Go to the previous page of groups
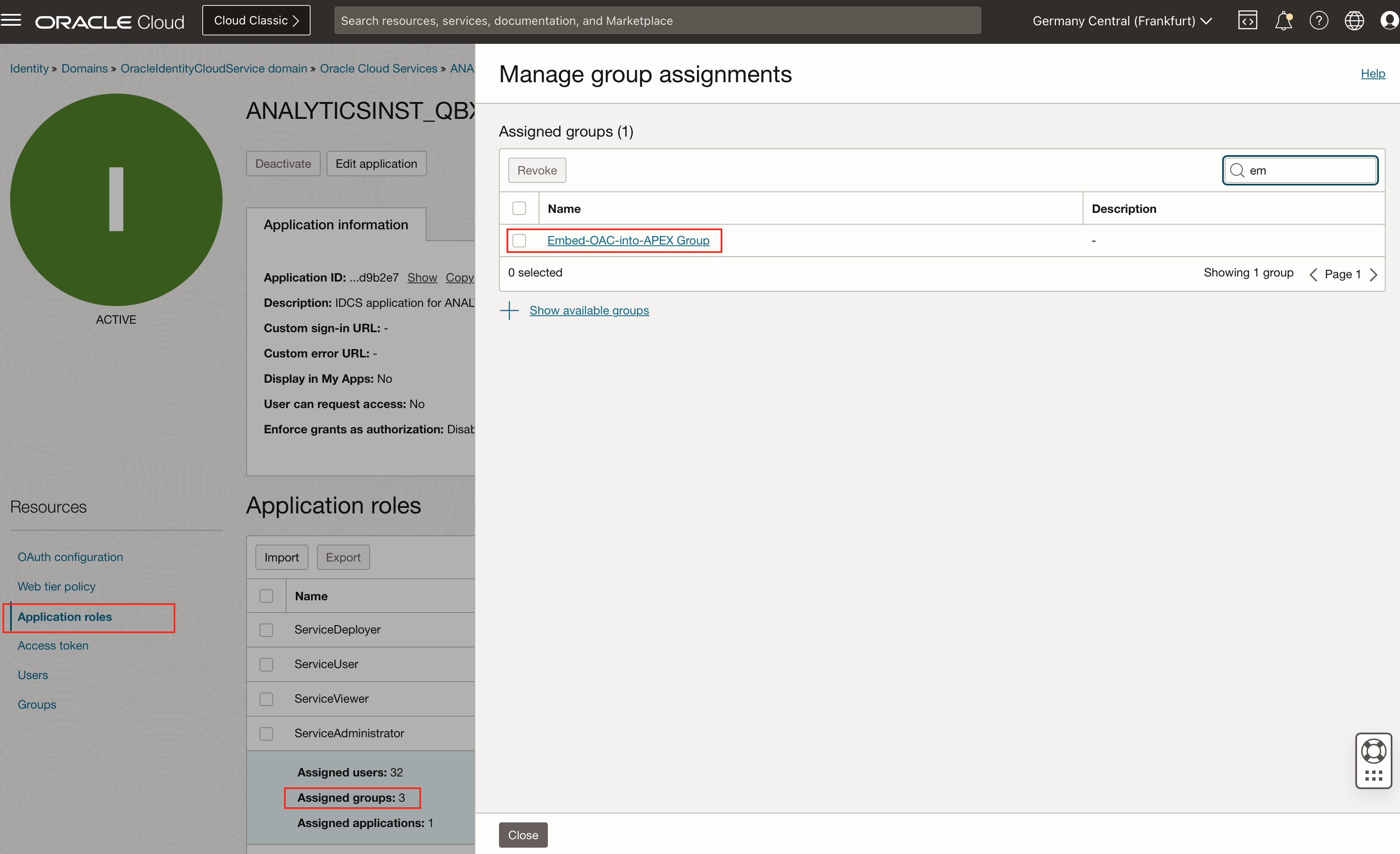 pos(1312,274)
